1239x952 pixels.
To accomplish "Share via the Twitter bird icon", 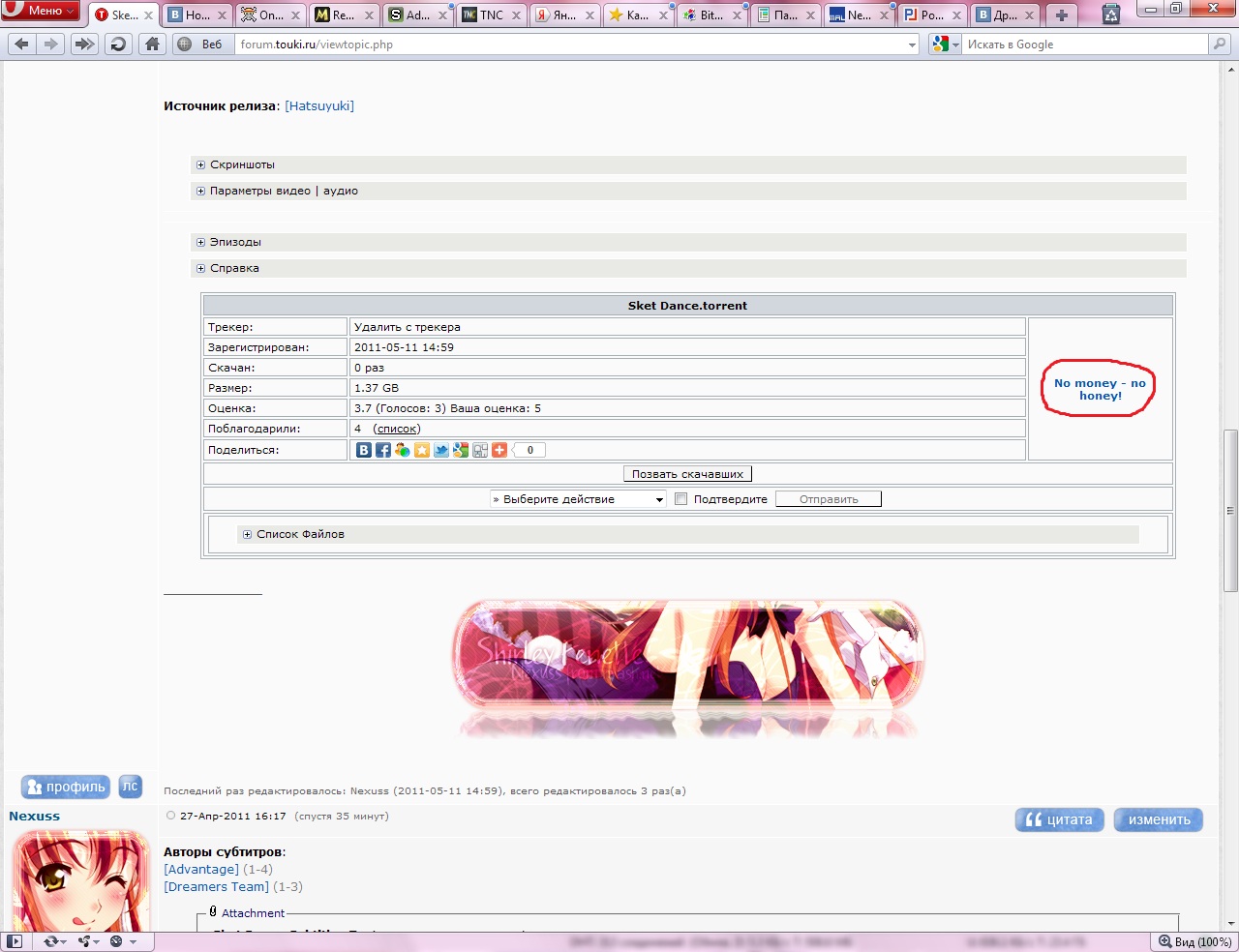I will (441, 450).
